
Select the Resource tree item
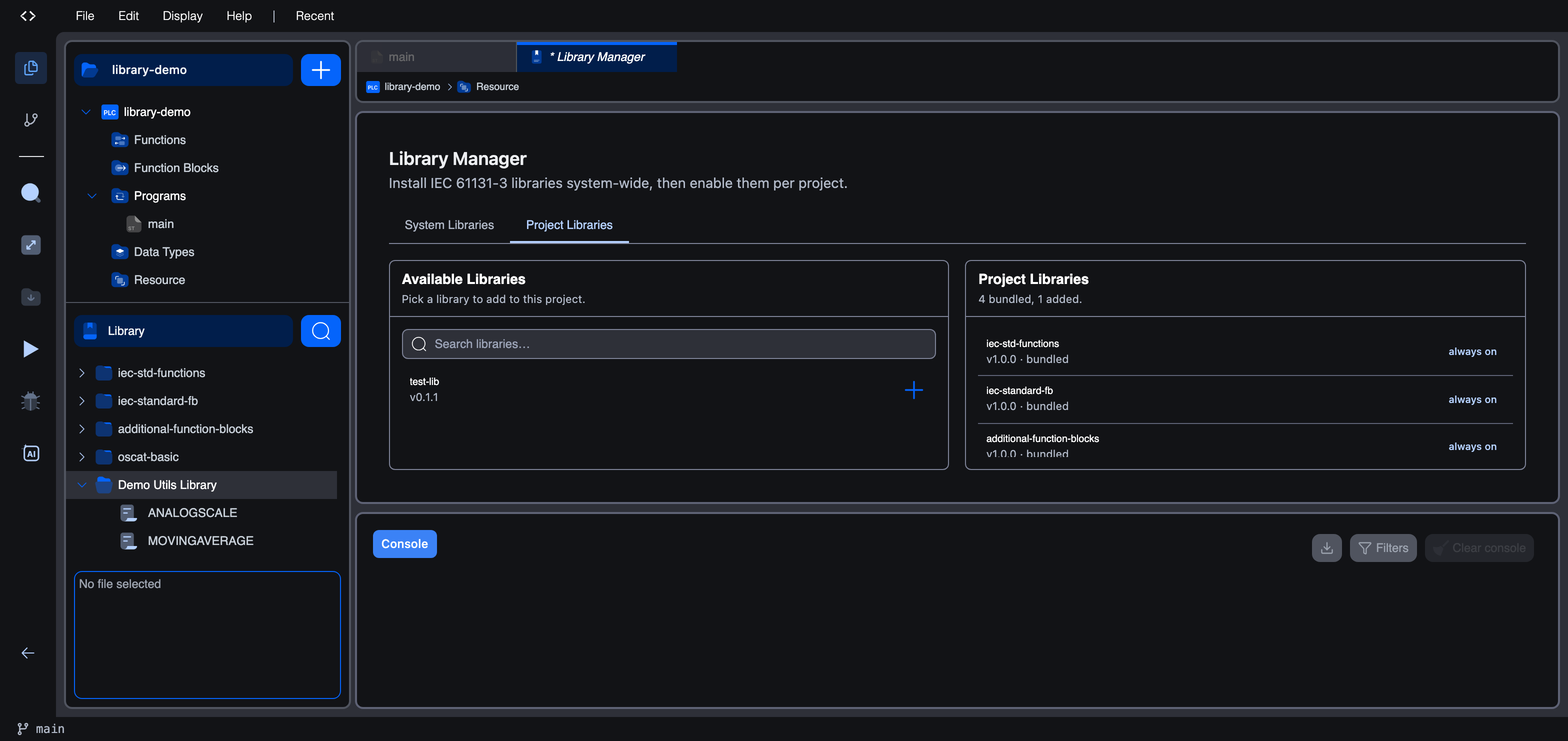coord(159,280)
